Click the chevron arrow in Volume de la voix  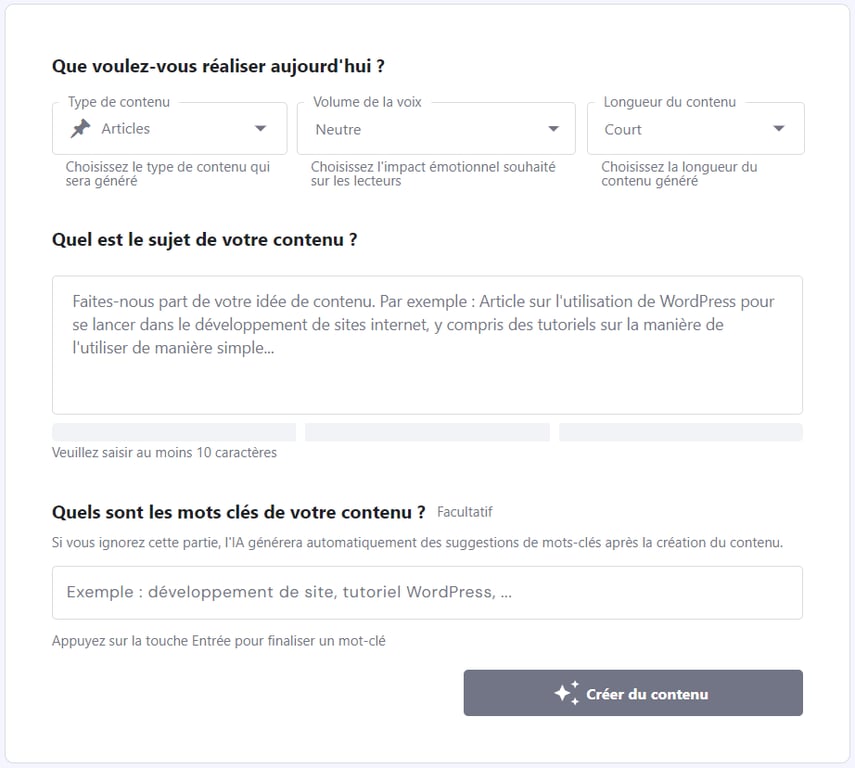pos(552,128)
